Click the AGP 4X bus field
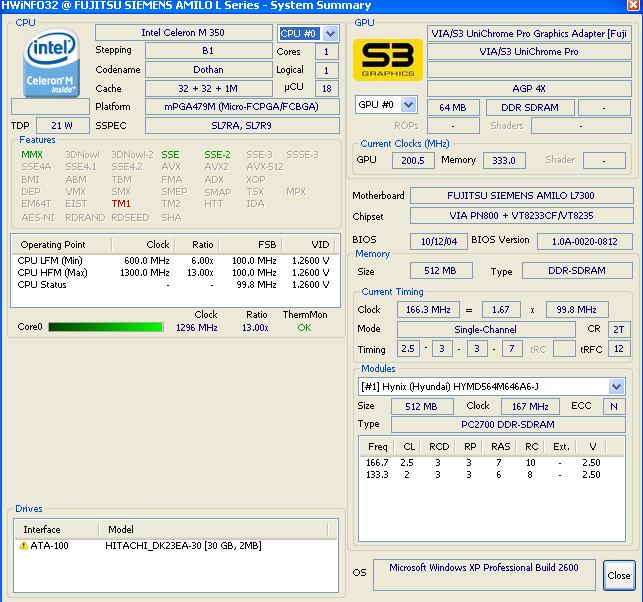This screenshot has height=602, width=643. pyautogui.click(x=529, y=89)
